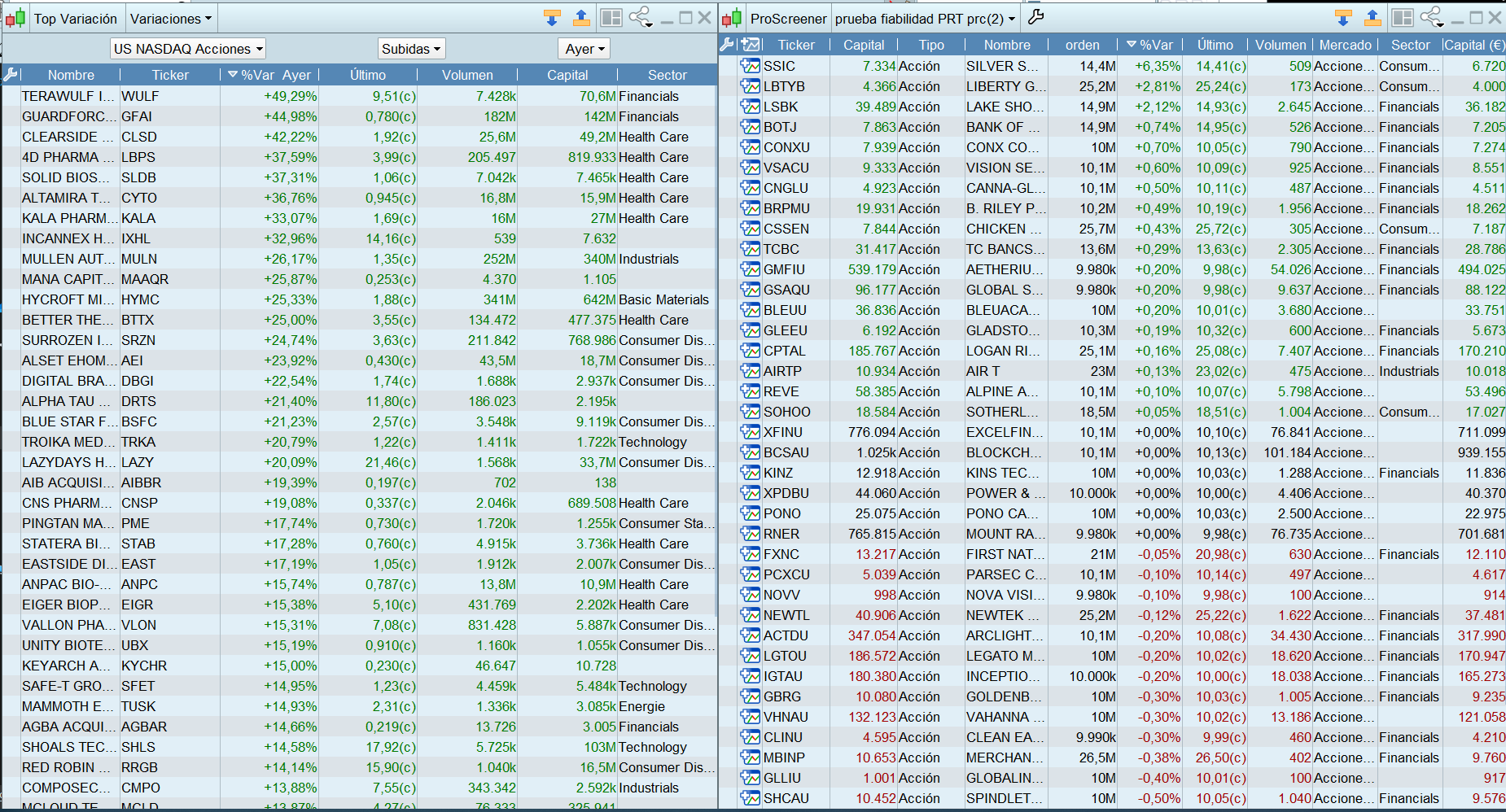Click candlestick icon in Top Variación window
The height and width of the screenshot is (812, 1506).
pos(15,18)
